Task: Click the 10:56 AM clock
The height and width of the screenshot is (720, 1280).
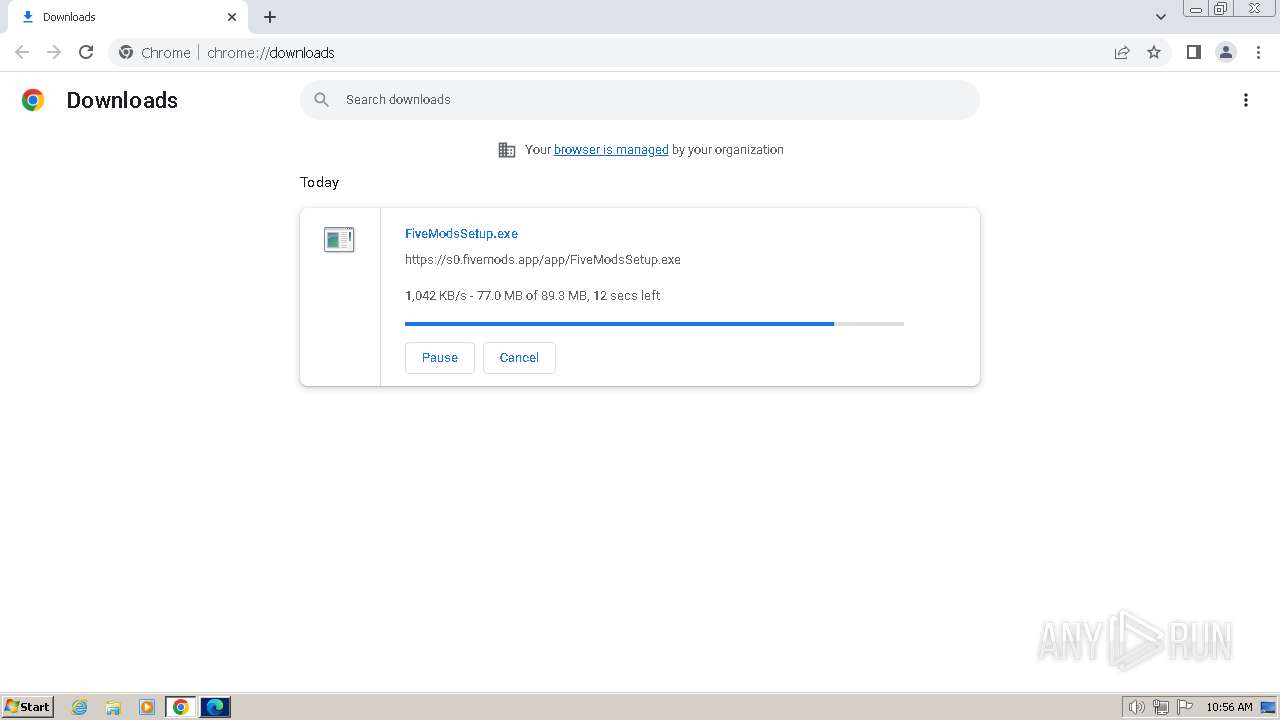Action: pos(1229,707)
